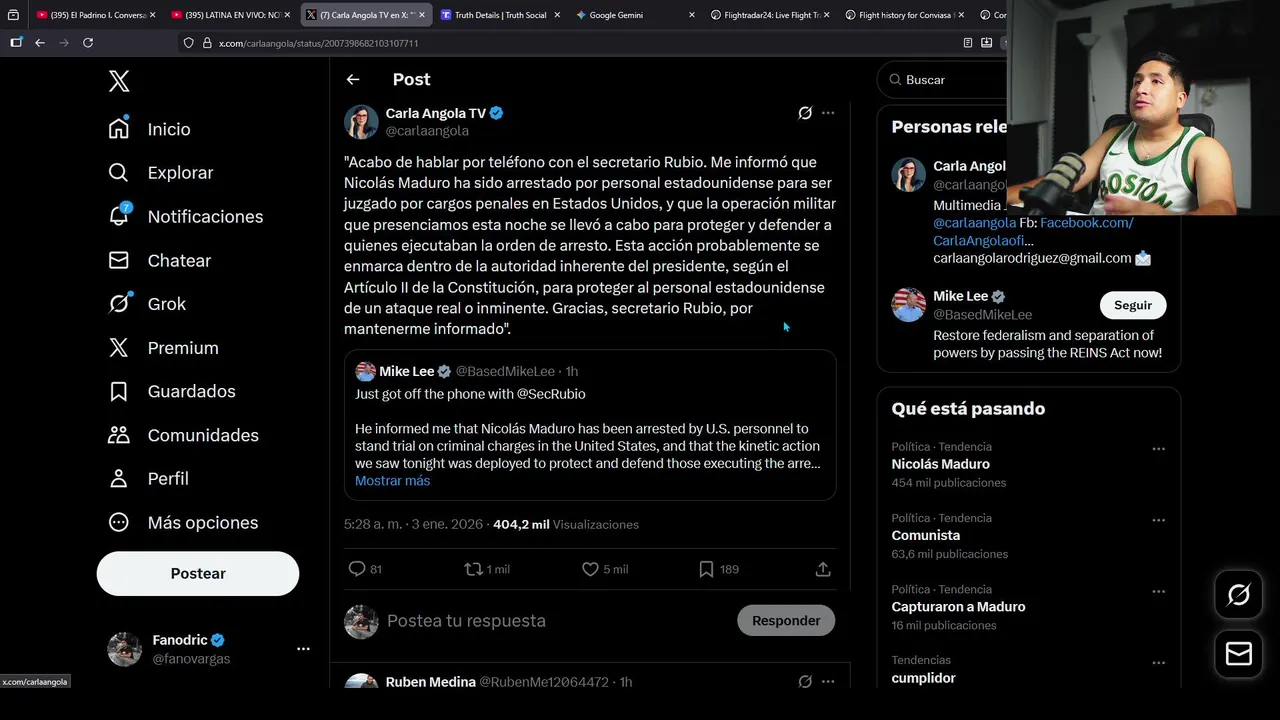Open Ruben Medina reply author name
The width and height of the screenshot is (1280, 720).
pos(430,682)
